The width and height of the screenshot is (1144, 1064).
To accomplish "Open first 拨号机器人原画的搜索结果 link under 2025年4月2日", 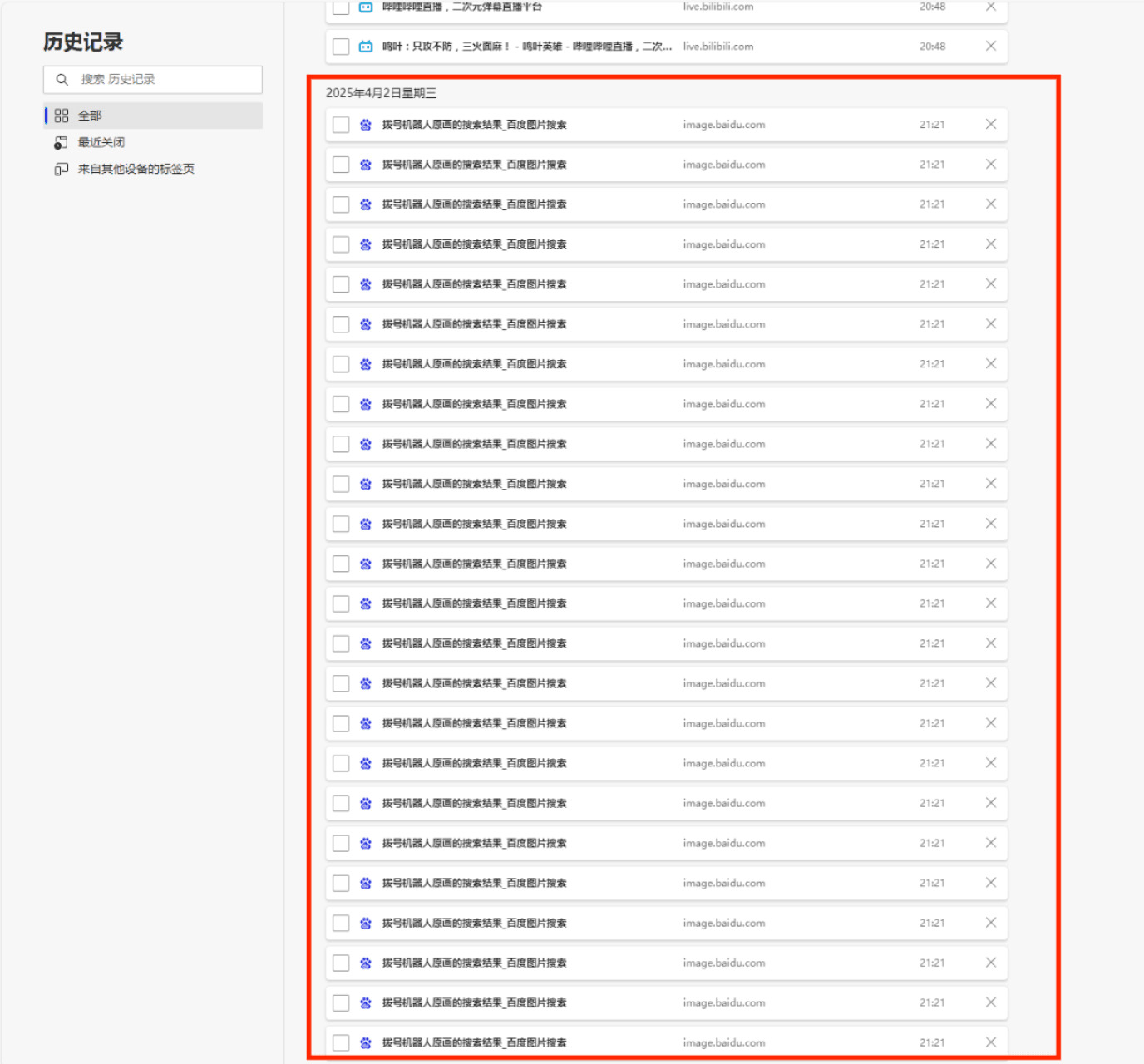I will click(474, 125).
